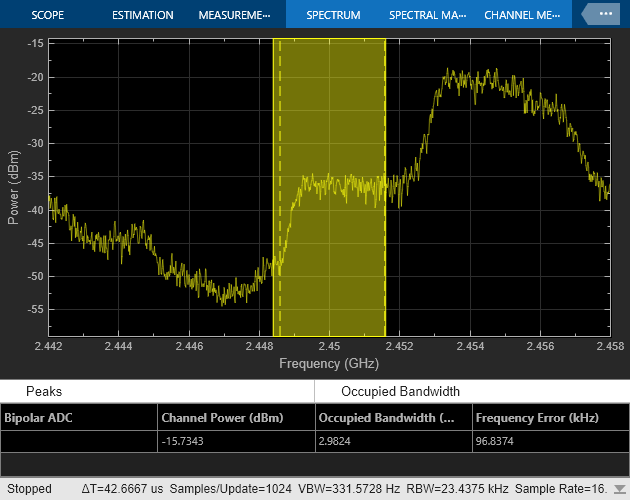This screenshot has height=500, width=630.
Task: Switch to CHANNEL MEASUREMENTS tab
Action: (522, 15)
